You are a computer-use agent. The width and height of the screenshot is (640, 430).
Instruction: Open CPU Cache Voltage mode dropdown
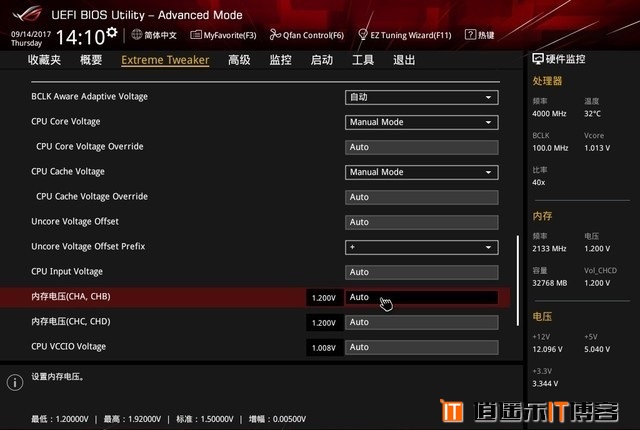(x=422, y=172)
